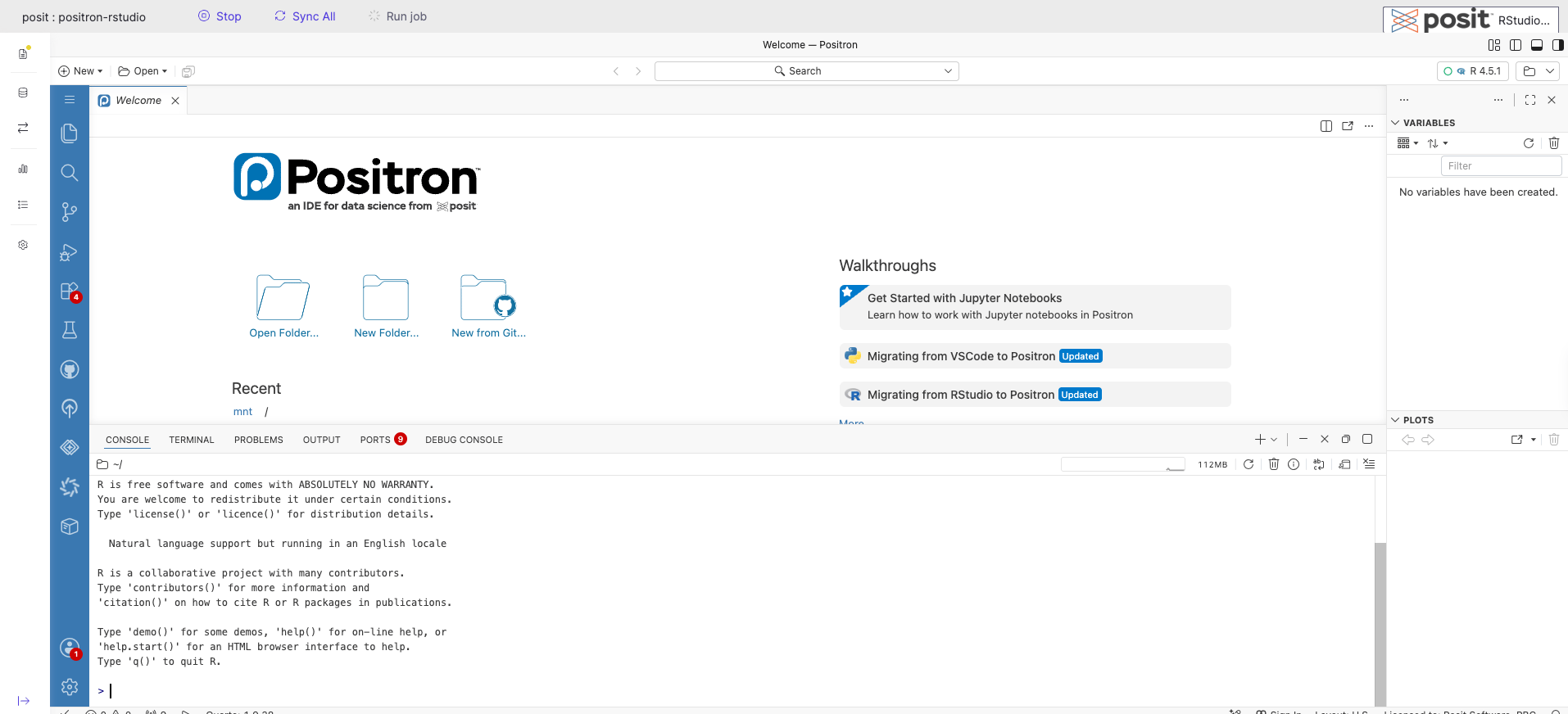
Task: Open the variables sort order dropdown
Action: [1438, 143]
